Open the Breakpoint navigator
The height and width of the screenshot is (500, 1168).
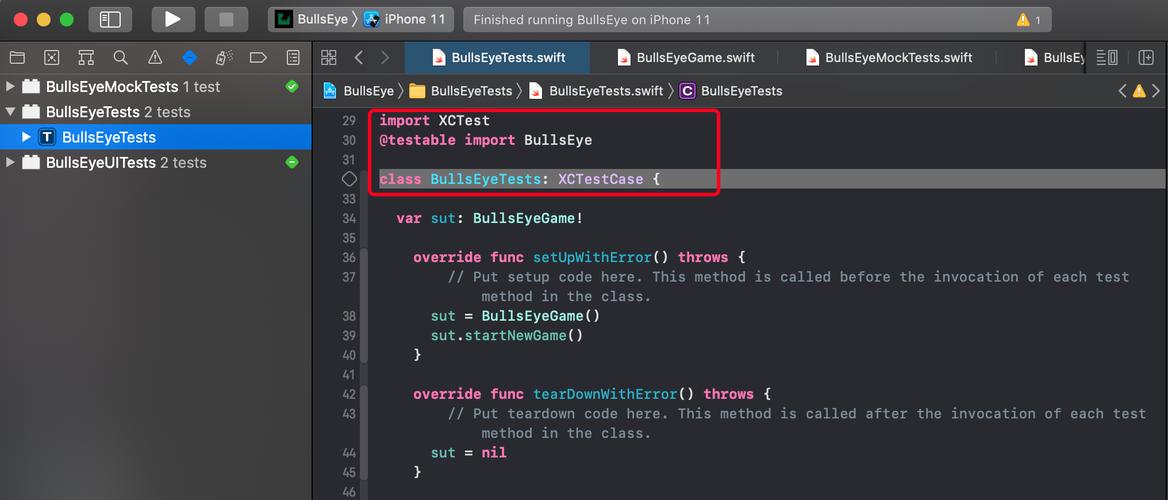tap(258, 57)
